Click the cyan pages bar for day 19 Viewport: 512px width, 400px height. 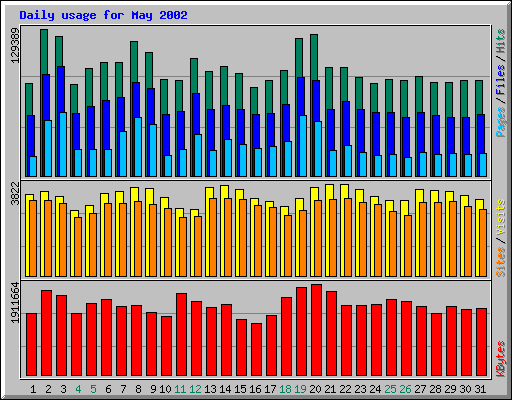point(303,146)
